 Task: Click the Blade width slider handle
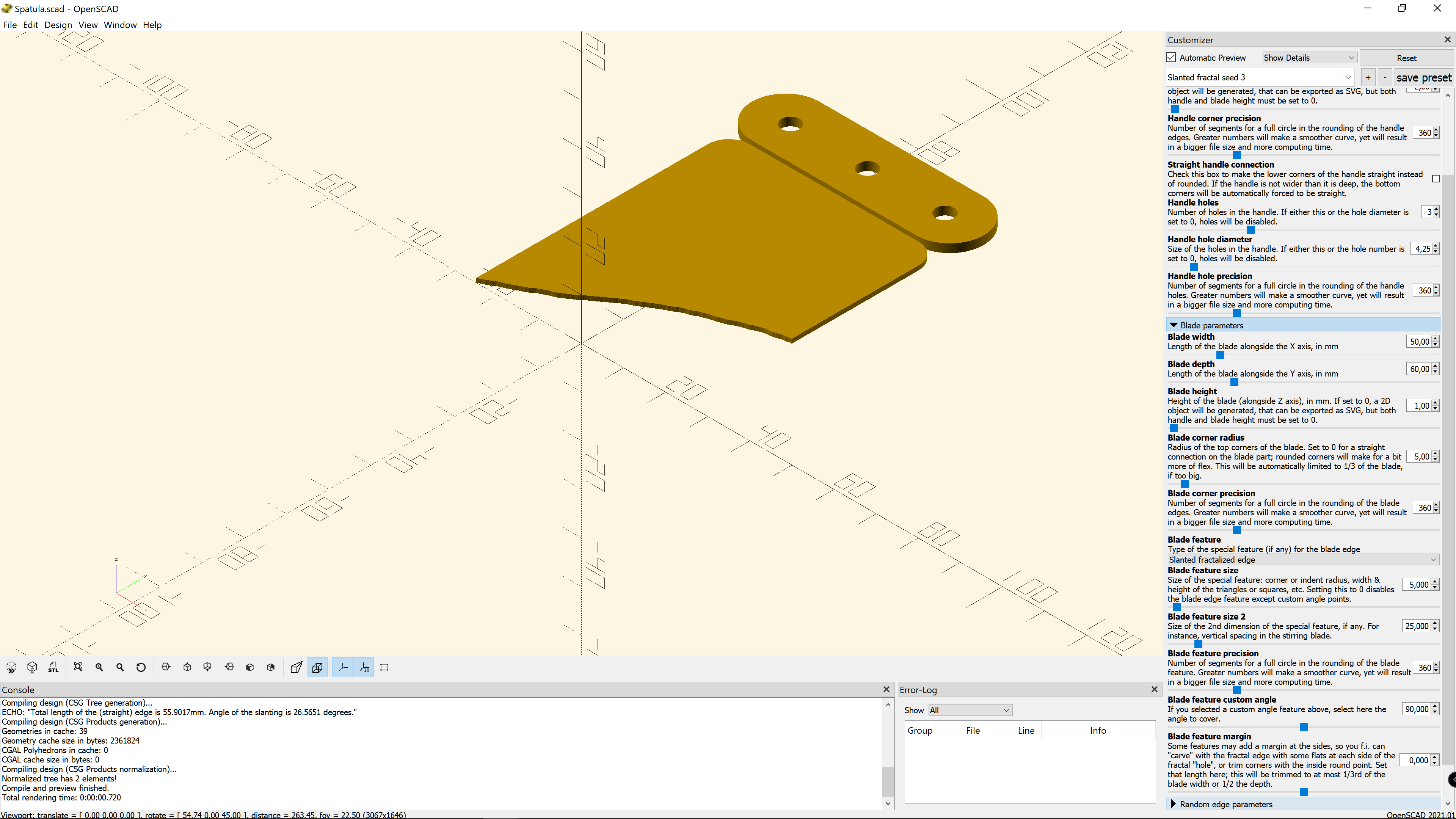(x=1220, y=355)
